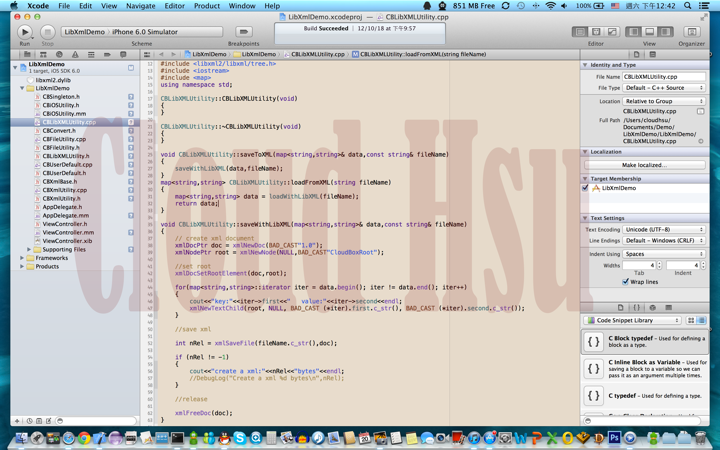Open the Indent Using Spaces dropdown
The height and width of the screenshot is (450, 720).
[664, 254]
